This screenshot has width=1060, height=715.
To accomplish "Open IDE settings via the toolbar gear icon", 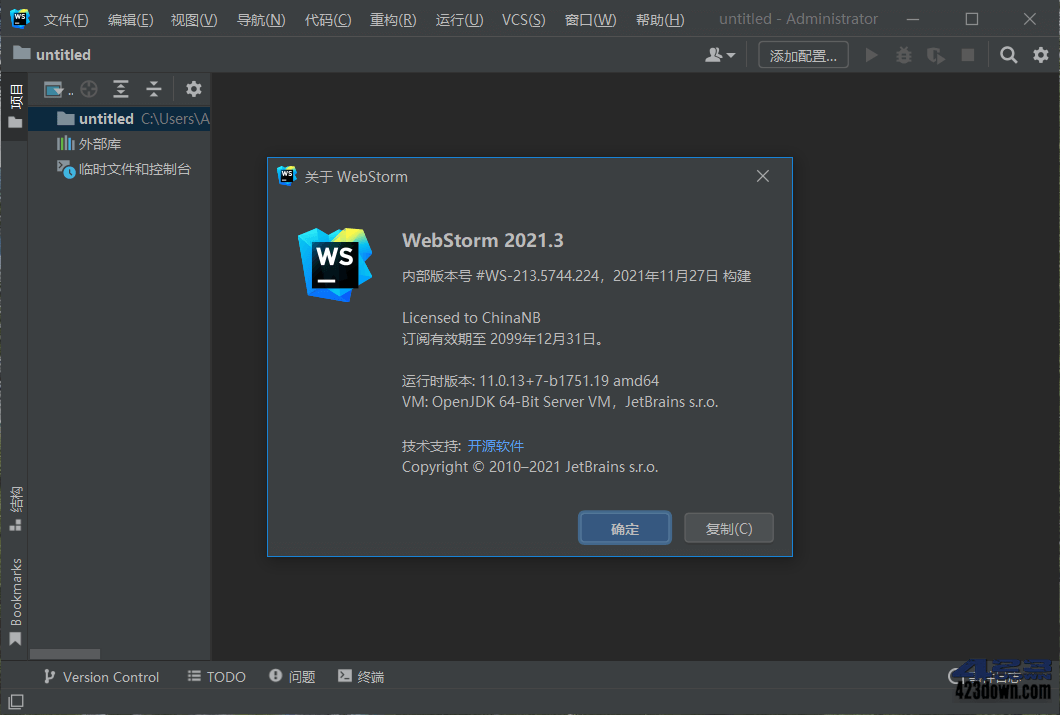I will 1041,55.
